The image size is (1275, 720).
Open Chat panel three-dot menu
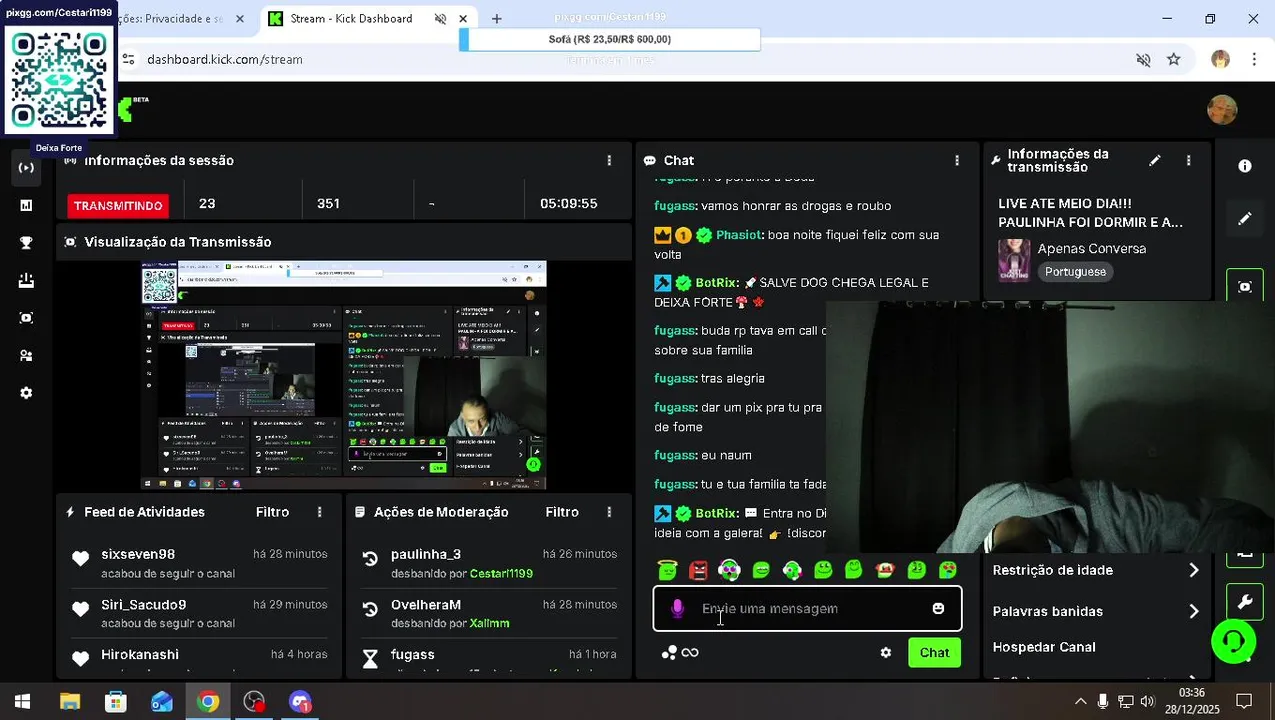pyautogui.click(x=957, y=160)
